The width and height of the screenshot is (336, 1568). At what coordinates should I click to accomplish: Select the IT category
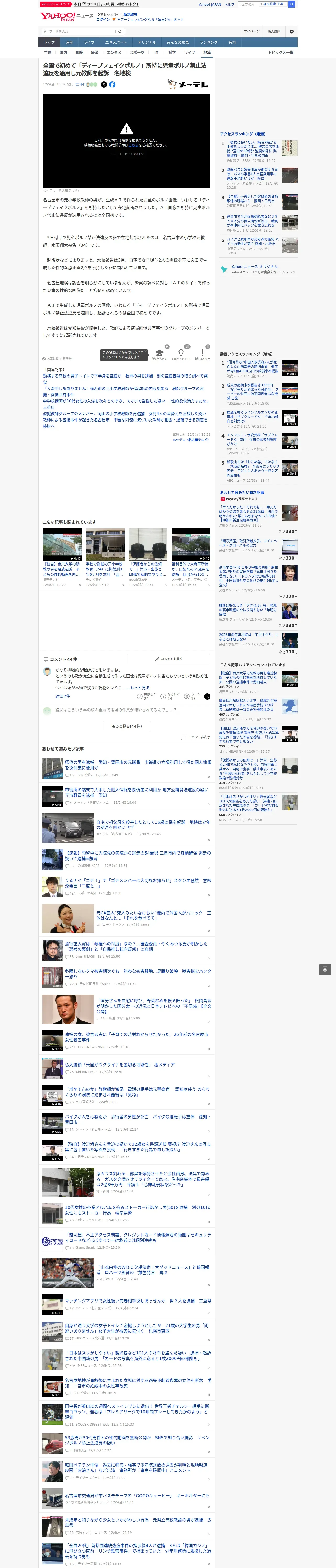pos(156,53)
